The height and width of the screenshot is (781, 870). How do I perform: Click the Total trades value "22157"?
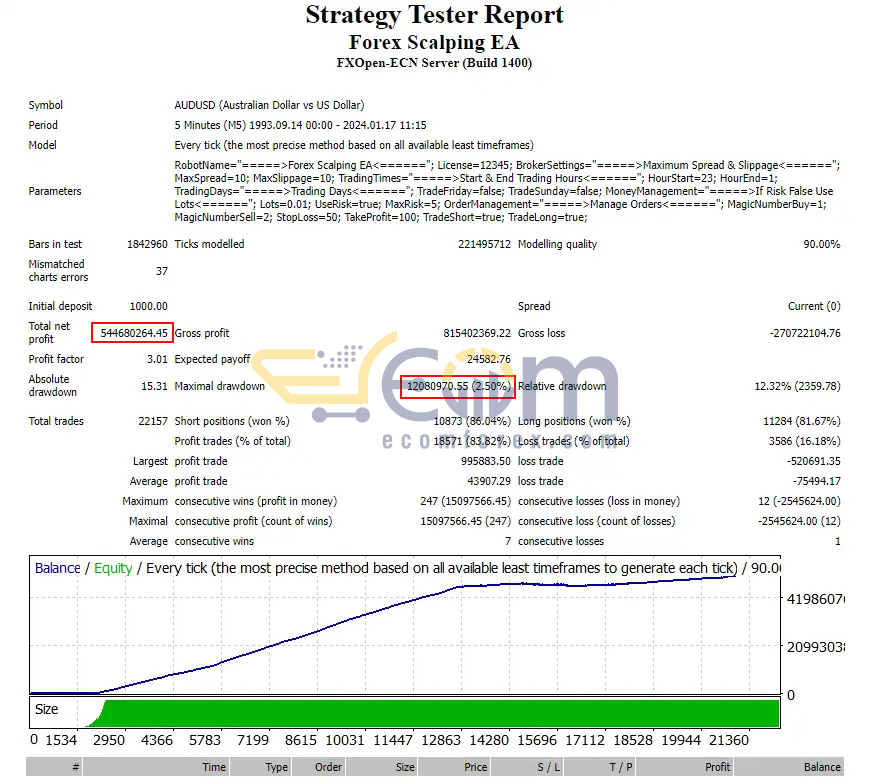click(x=153, y=421)
